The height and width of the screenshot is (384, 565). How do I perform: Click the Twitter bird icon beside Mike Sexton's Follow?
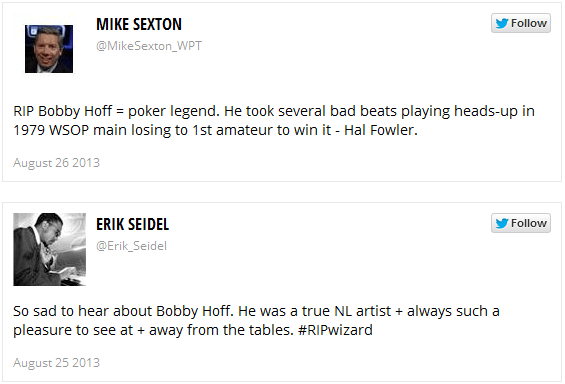point(502,23)
